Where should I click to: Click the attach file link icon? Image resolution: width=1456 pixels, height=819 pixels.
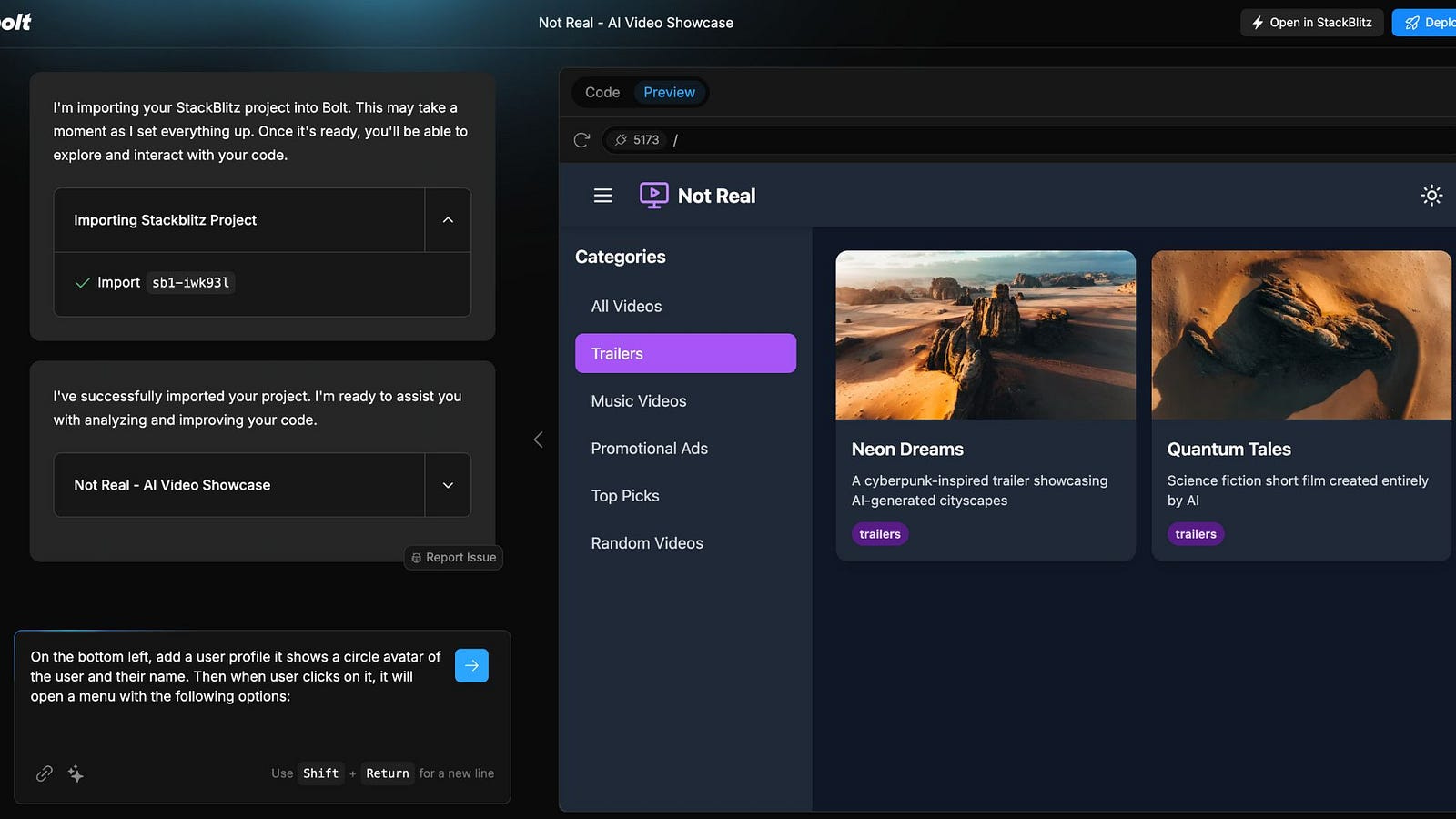pyautogui.click(x=45, y=773)
